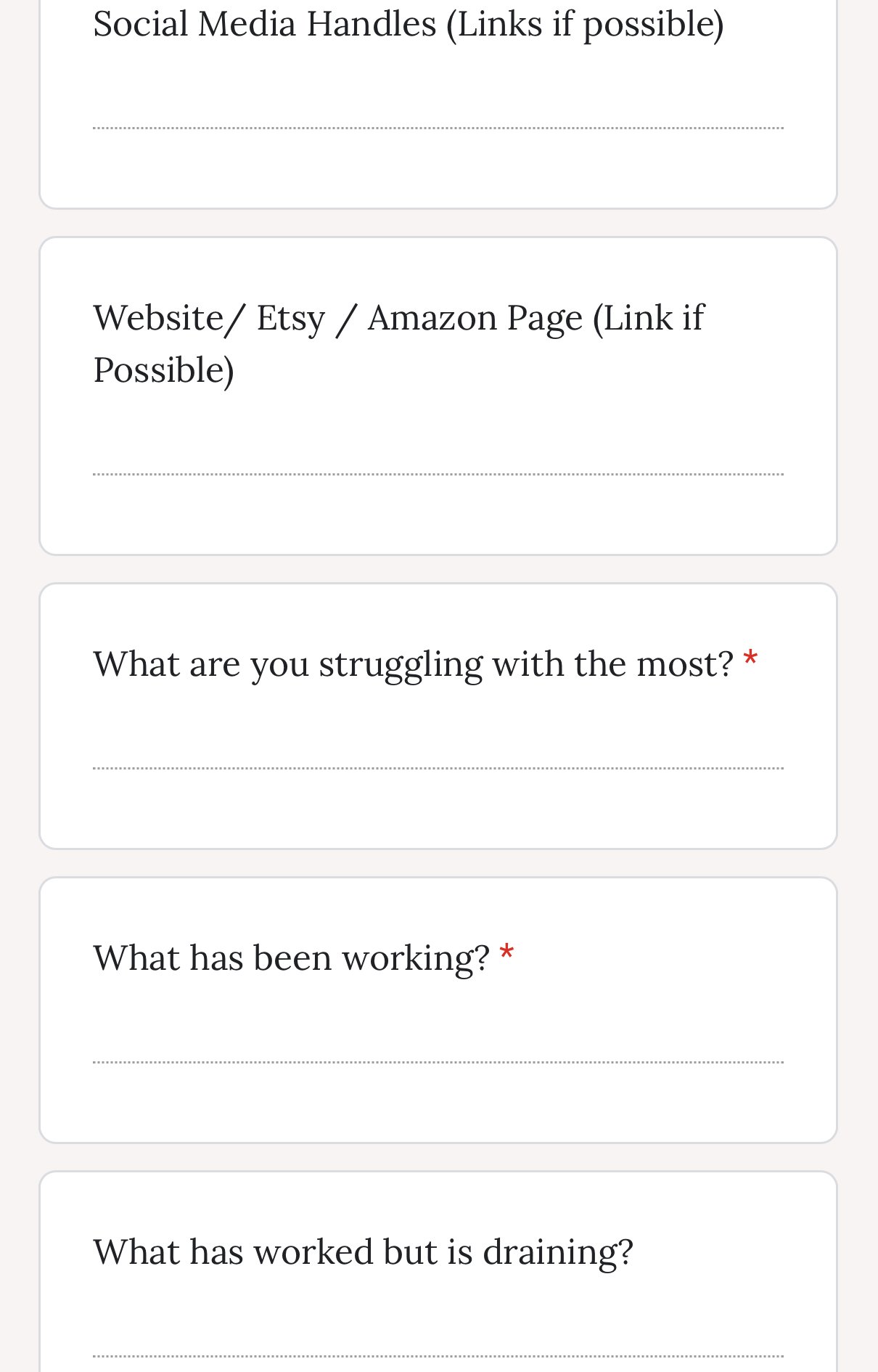This screenshot has height=1372, width=878.
Task: Click the 'Website/ Etsy / Amazon Page' question title
Action: 398,318
